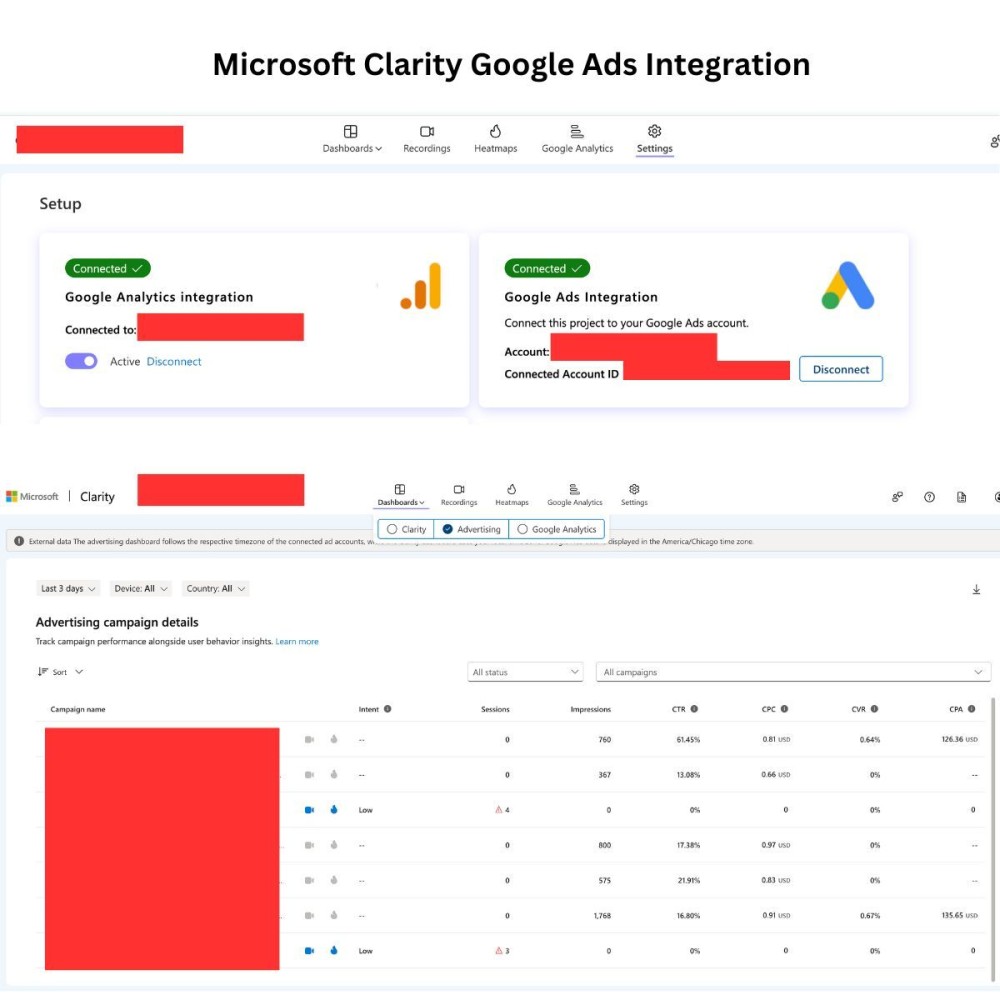
Task: Open the All status dropdown
Action: point(525,672)
